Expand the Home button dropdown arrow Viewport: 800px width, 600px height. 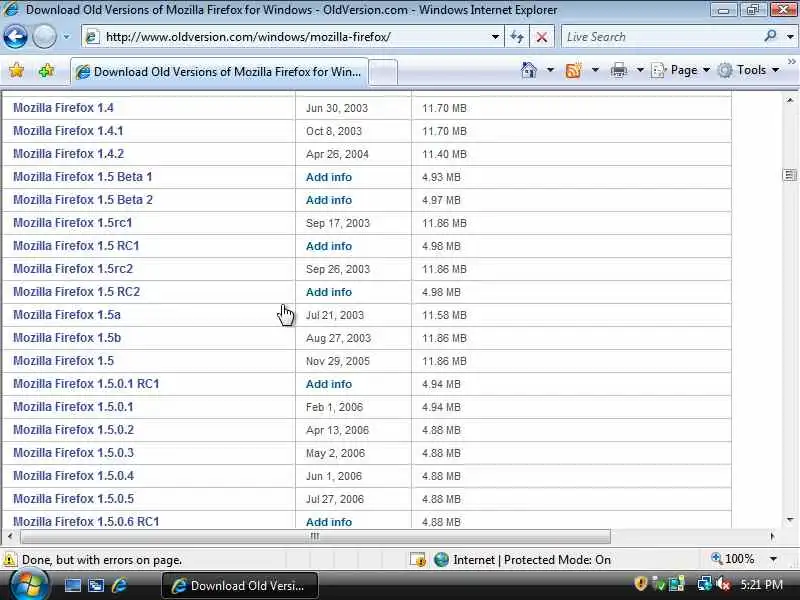(x=550, y=70)
